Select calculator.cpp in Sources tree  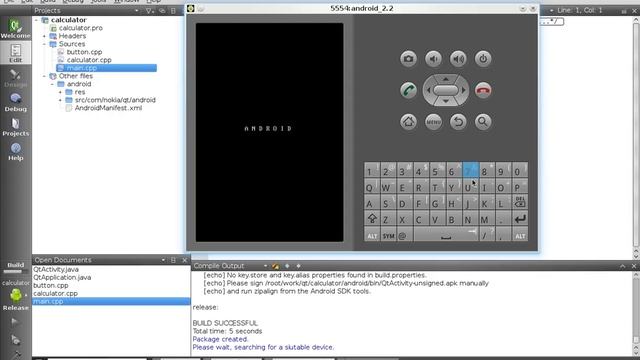(89, 60)
